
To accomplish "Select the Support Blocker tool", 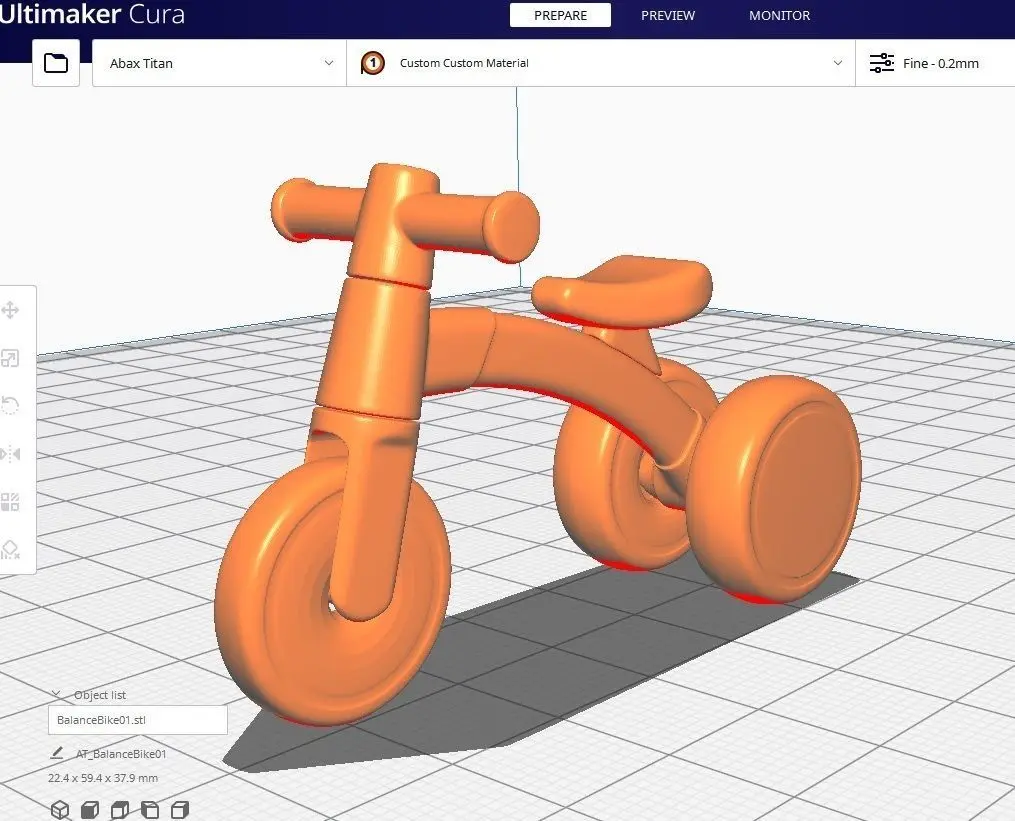I will (10, 550).
